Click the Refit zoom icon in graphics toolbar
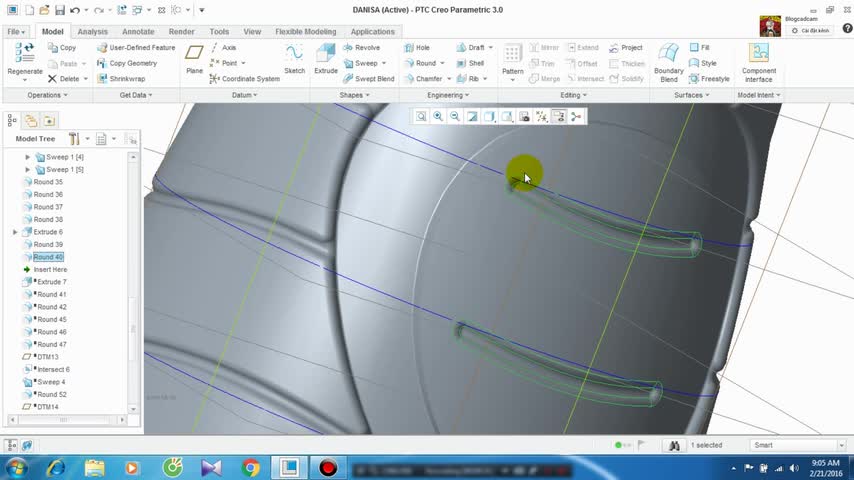The height and width of the screenshot is (480, 854). pos(422,117)
